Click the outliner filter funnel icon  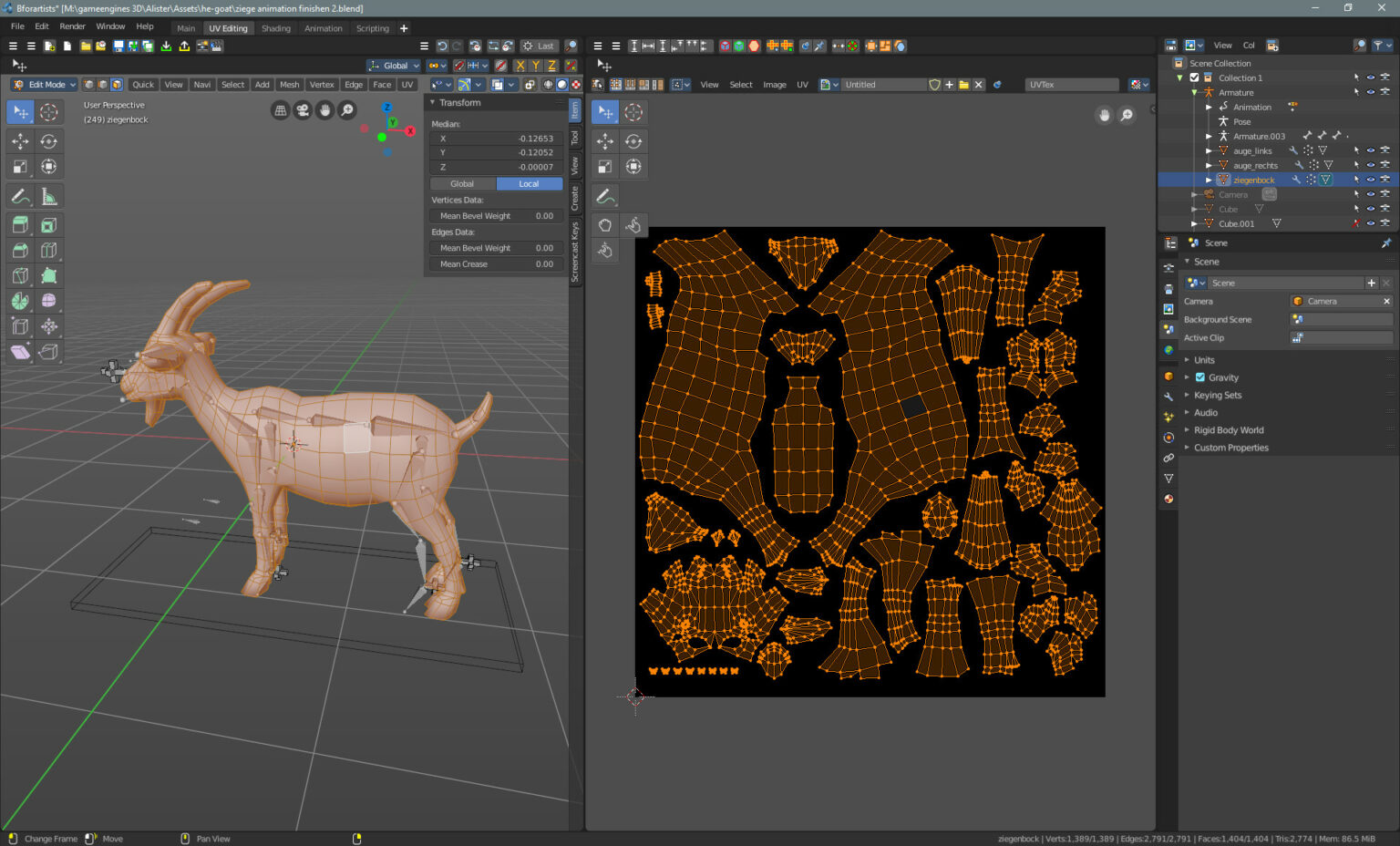pyautogui.click(x=1380, y=46)
